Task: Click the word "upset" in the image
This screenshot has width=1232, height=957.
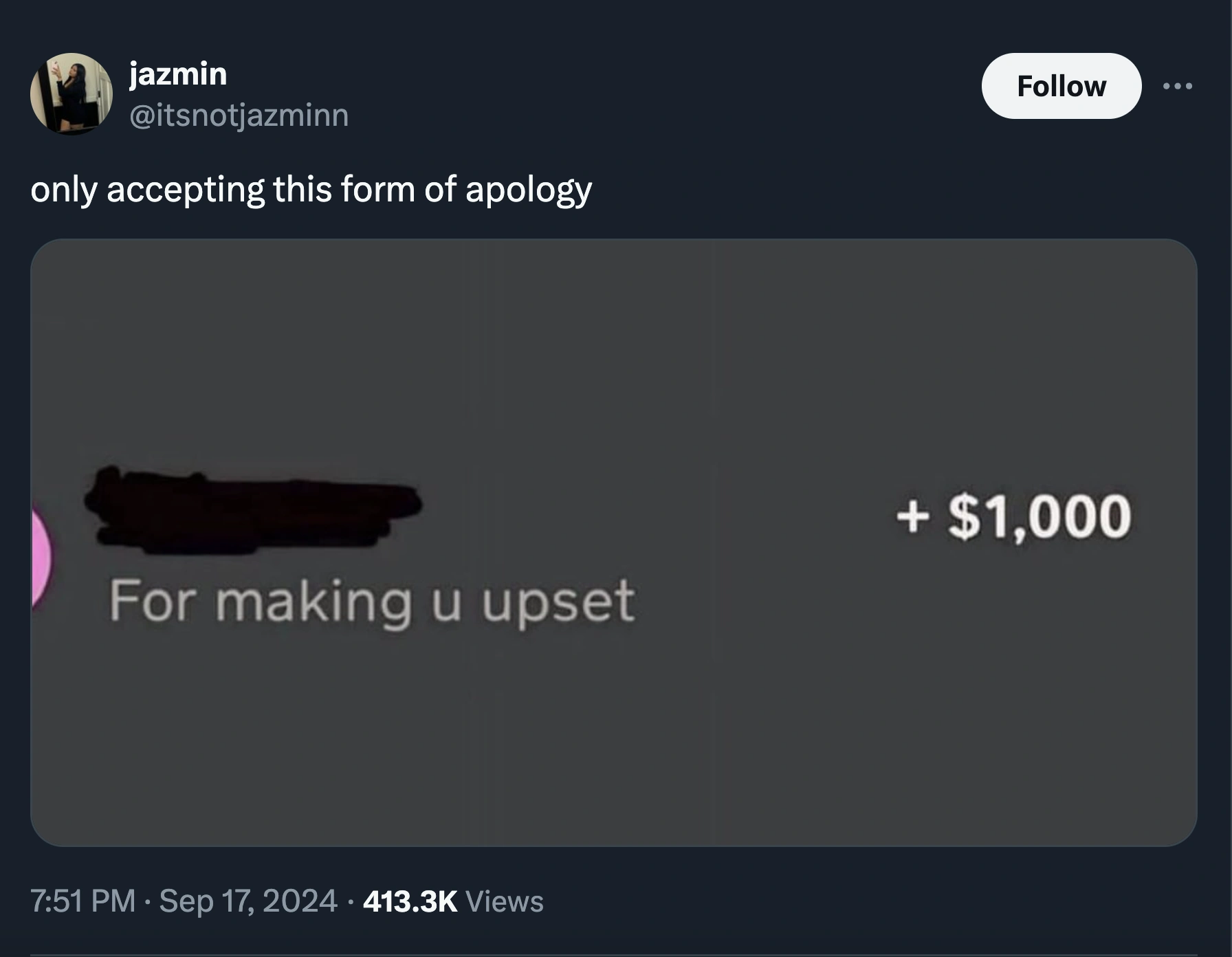Action: (558, 603)
